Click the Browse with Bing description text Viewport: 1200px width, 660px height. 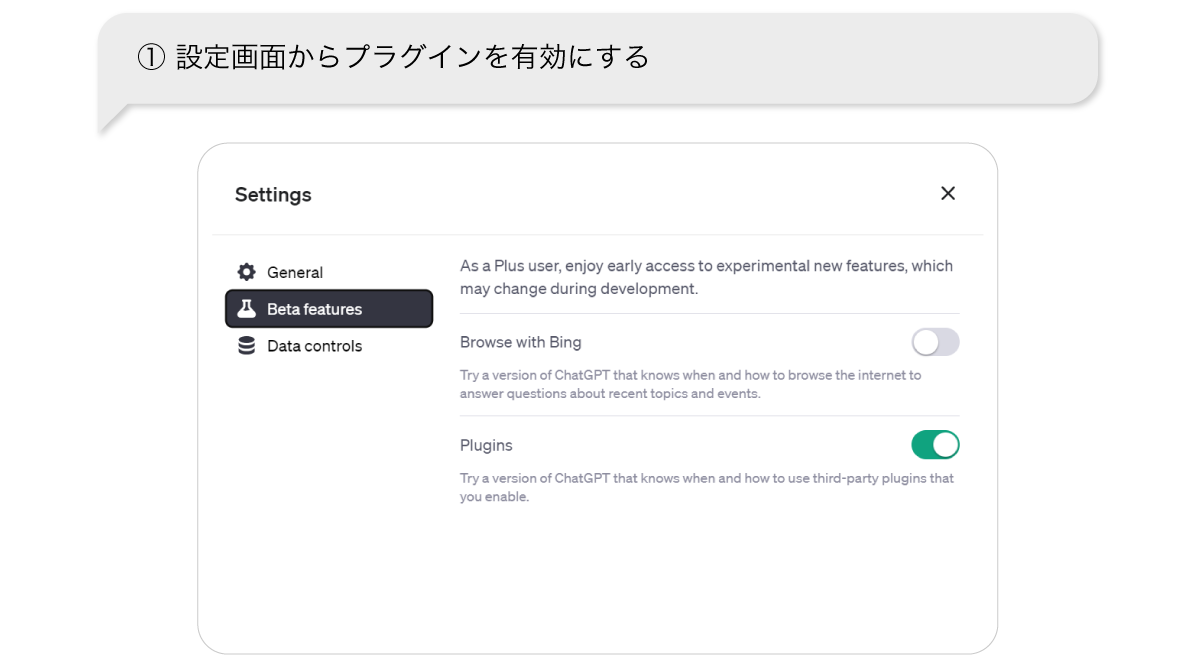point(690,384)
